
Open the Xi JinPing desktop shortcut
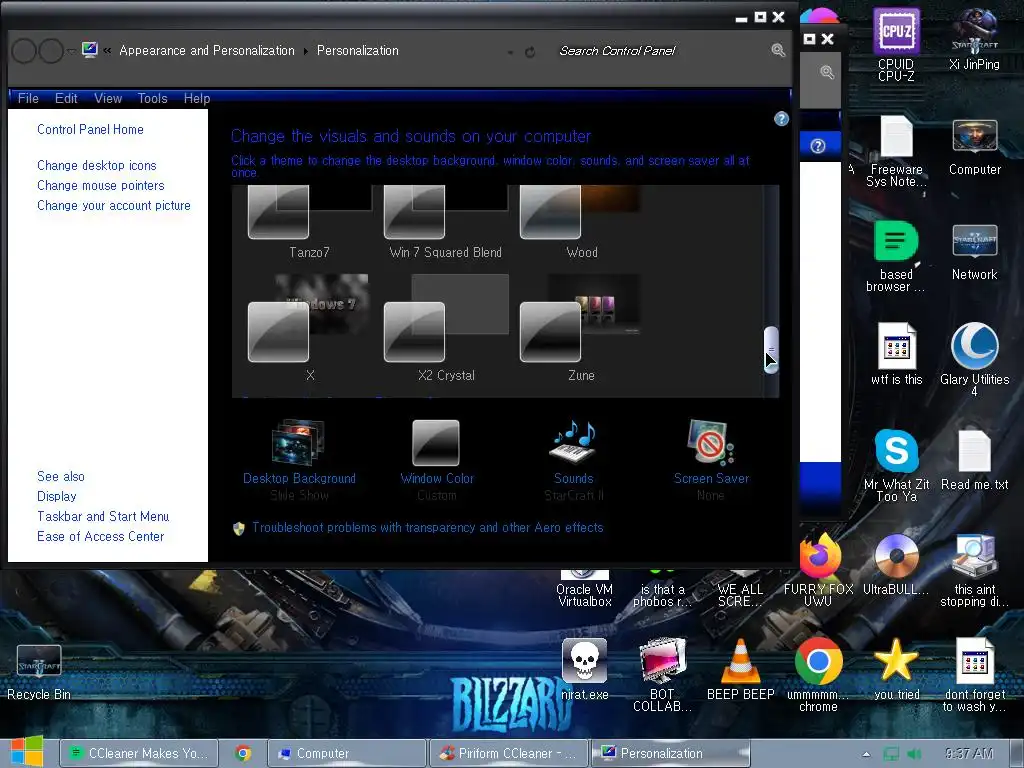click(974, 38)
